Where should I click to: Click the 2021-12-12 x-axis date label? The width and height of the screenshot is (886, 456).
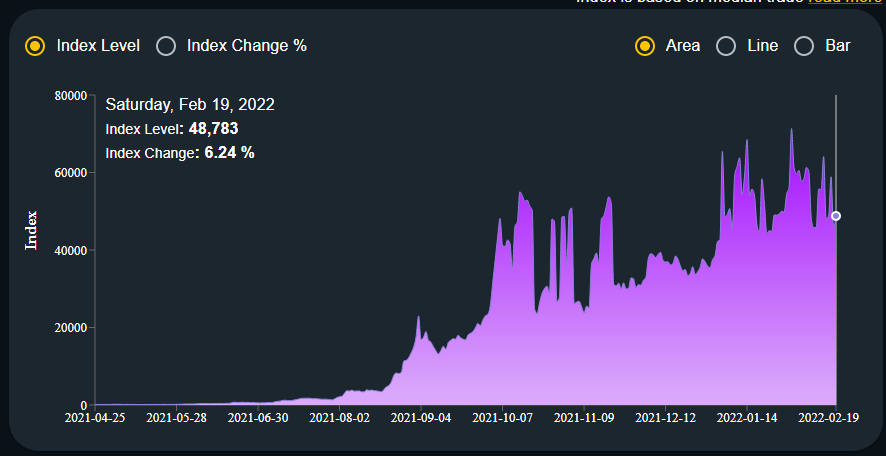[x=666, y=418]
